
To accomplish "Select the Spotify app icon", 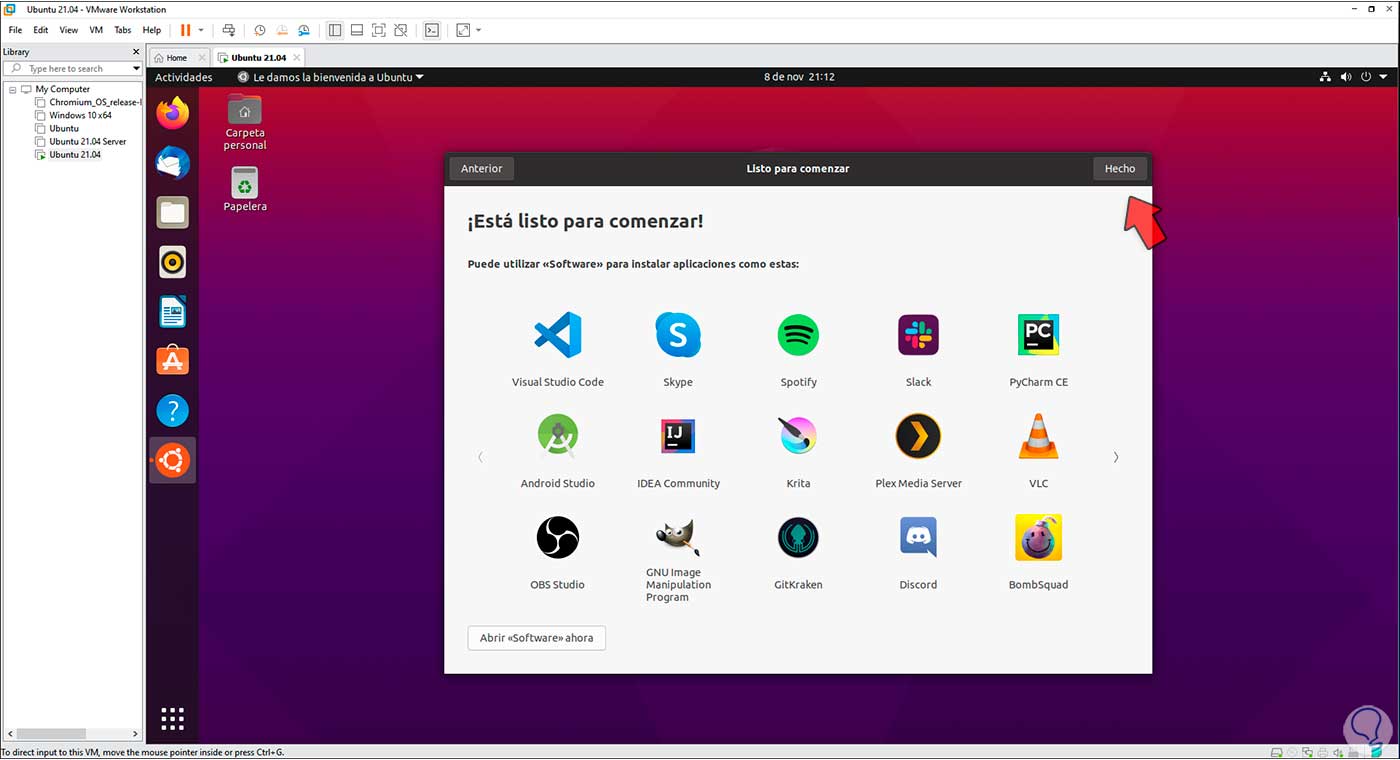I will tap(798, 335).
